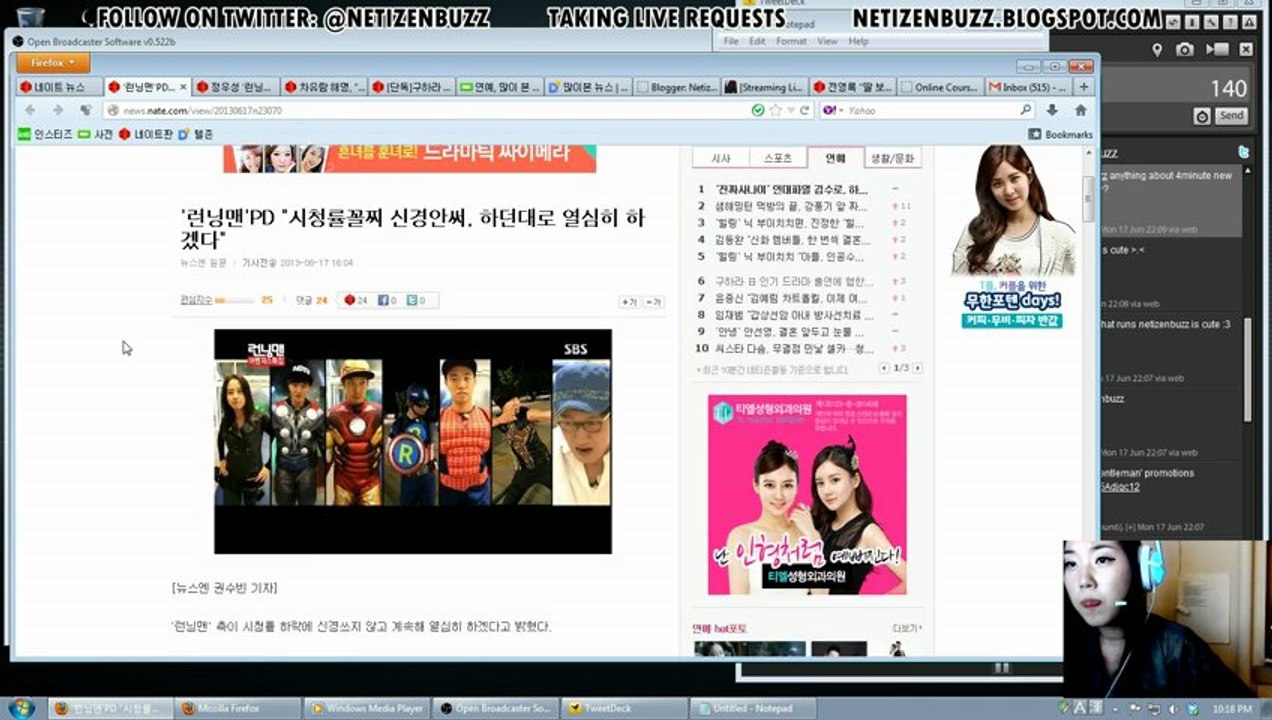Screen dimensions: 1272x720
Task: Open 네이트판 bookmark
Action: (145, 134)
